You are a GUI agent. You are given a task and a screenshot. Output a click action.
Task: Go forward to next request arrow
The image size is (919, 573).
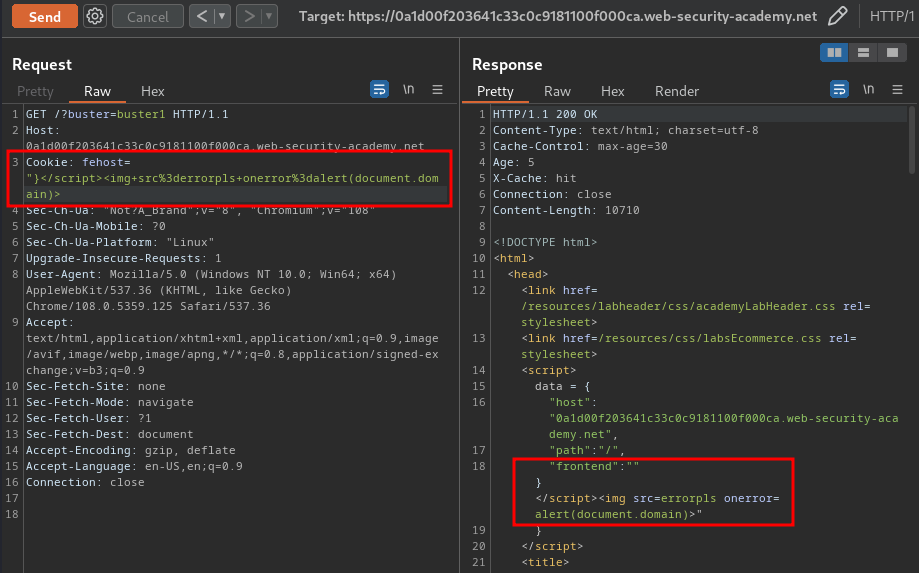(x=249, y=16)
